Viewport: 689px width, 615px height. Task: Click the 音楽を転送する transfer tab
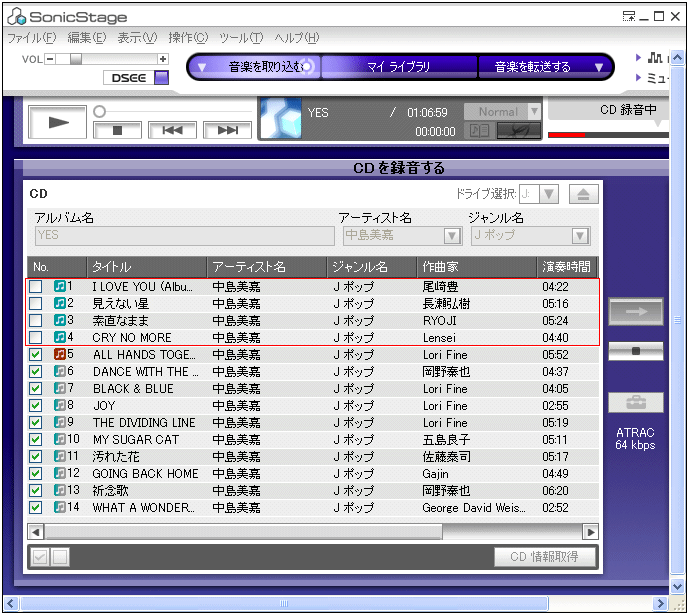click(533, 67)
